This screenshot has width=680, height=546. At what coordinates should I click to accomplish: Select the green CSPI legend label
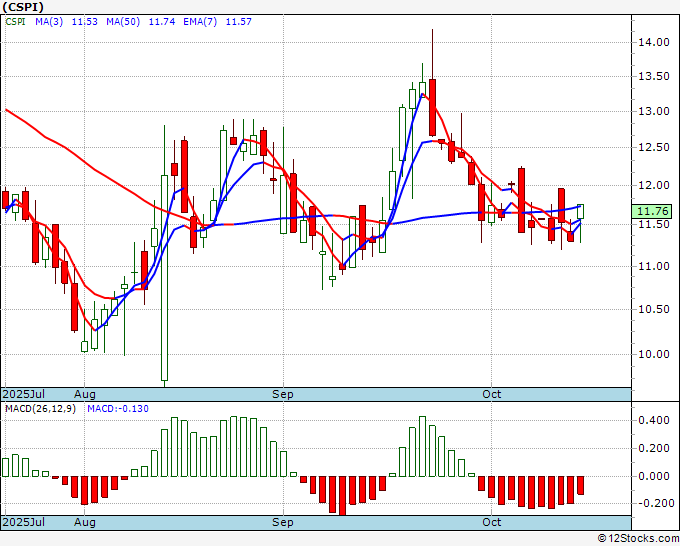tap(15, 22)
